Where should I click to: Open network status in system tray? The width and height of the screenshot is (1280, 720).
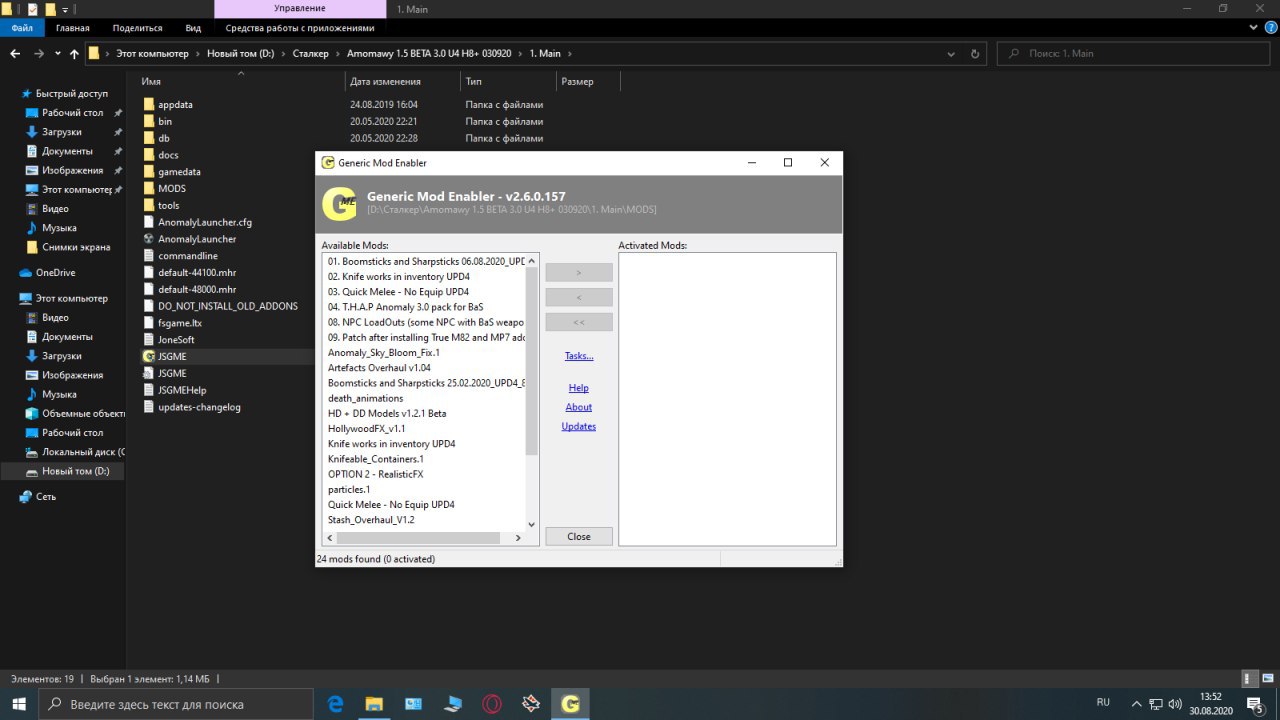point(1155,704)
